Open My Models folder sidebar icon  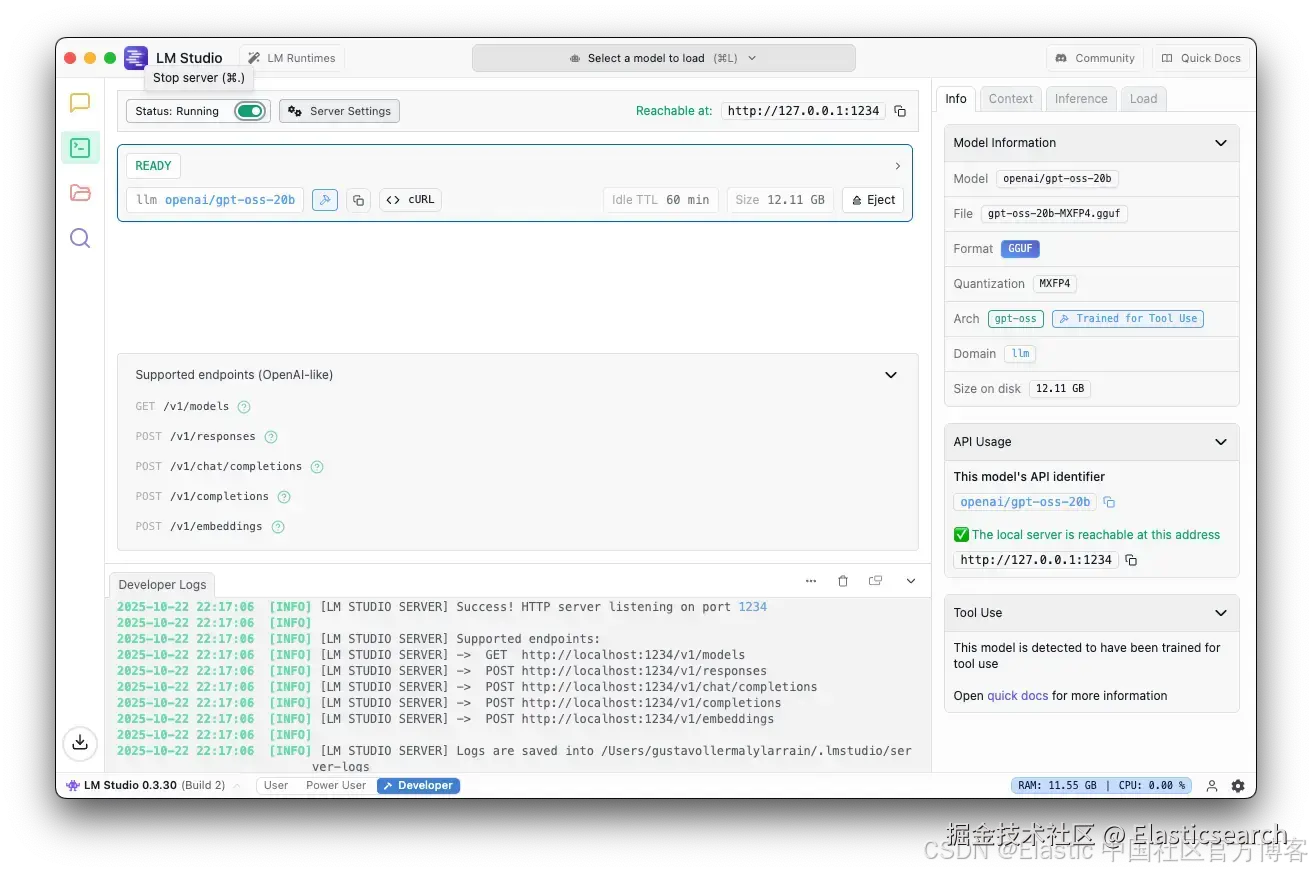click(80, 193)
